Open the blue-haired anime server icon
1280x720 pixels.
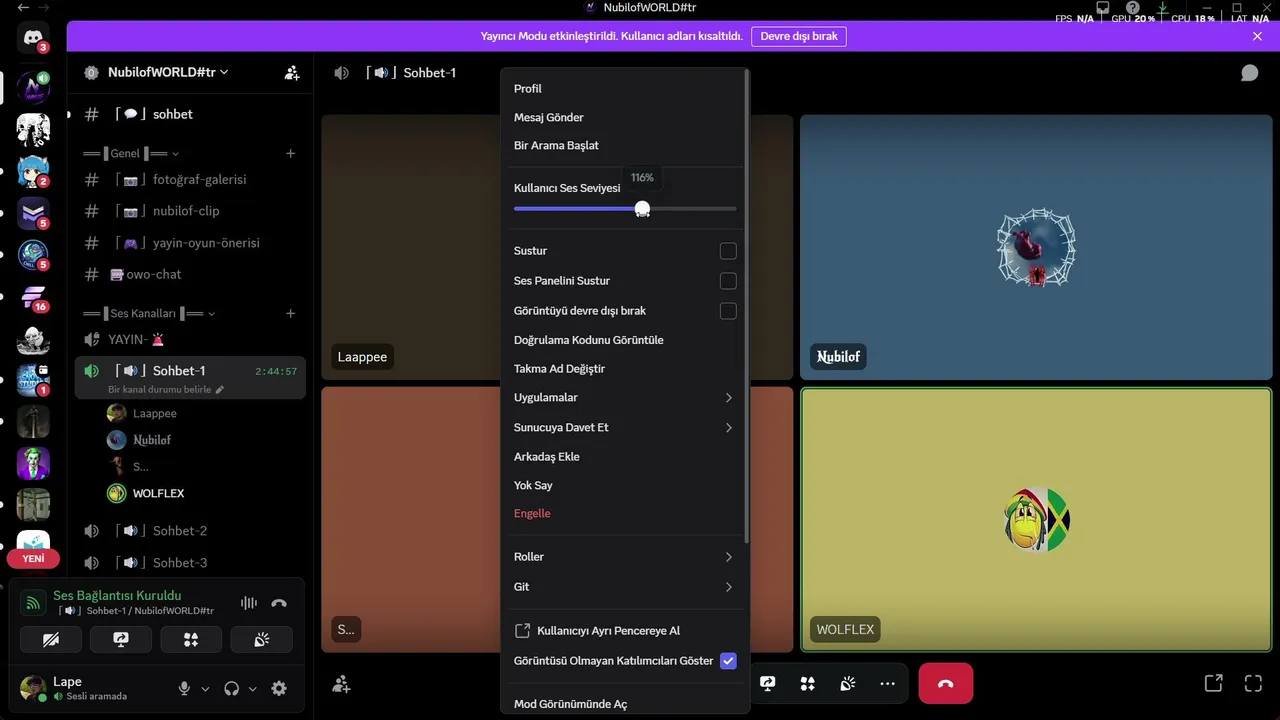[33, 171]
